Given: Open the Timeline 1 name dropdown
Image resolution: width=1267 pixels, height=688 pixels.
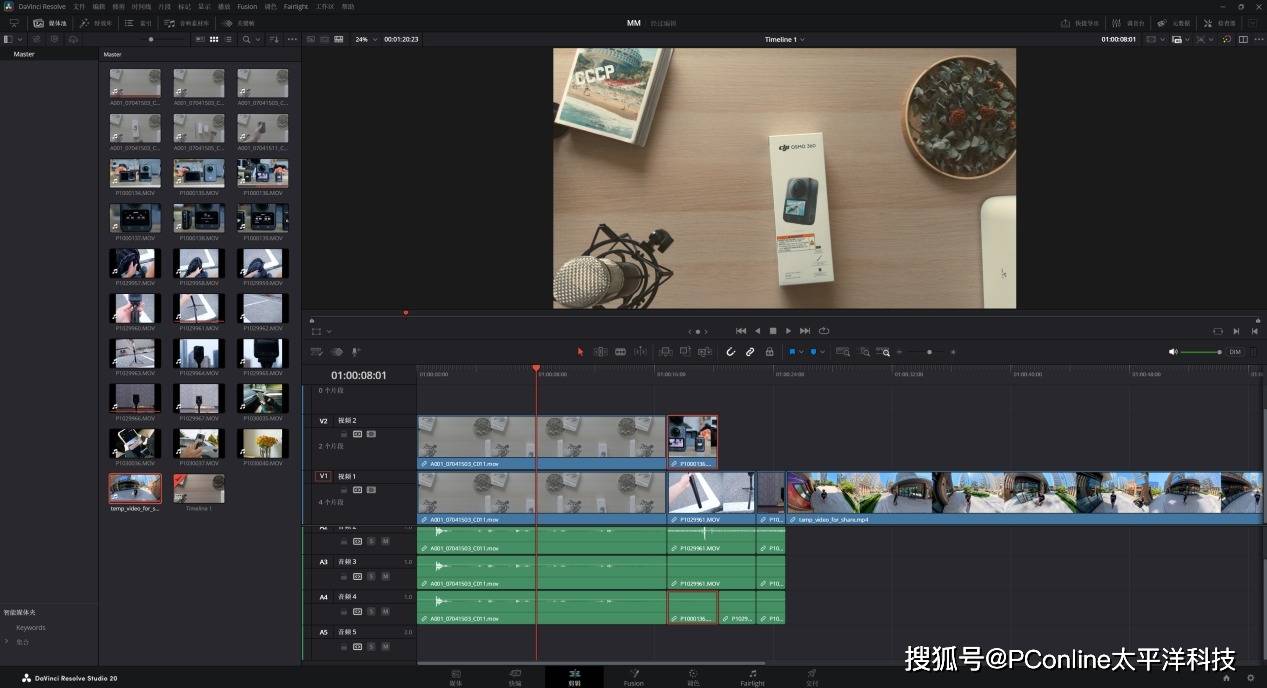Looking at the screenshot, I should (784, 39).
